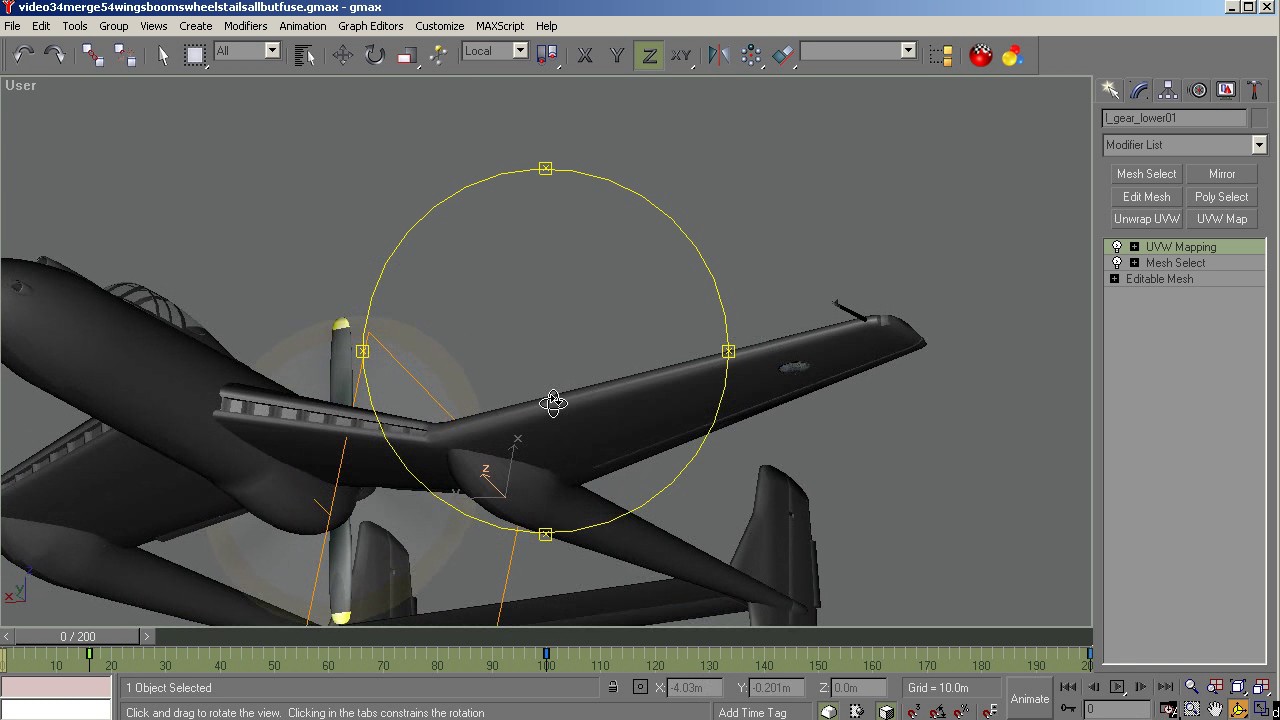This screenshot has height=720, width=1280.
Task: Switch to the Utilities hammer panel
Action: tap(1254, 90)
